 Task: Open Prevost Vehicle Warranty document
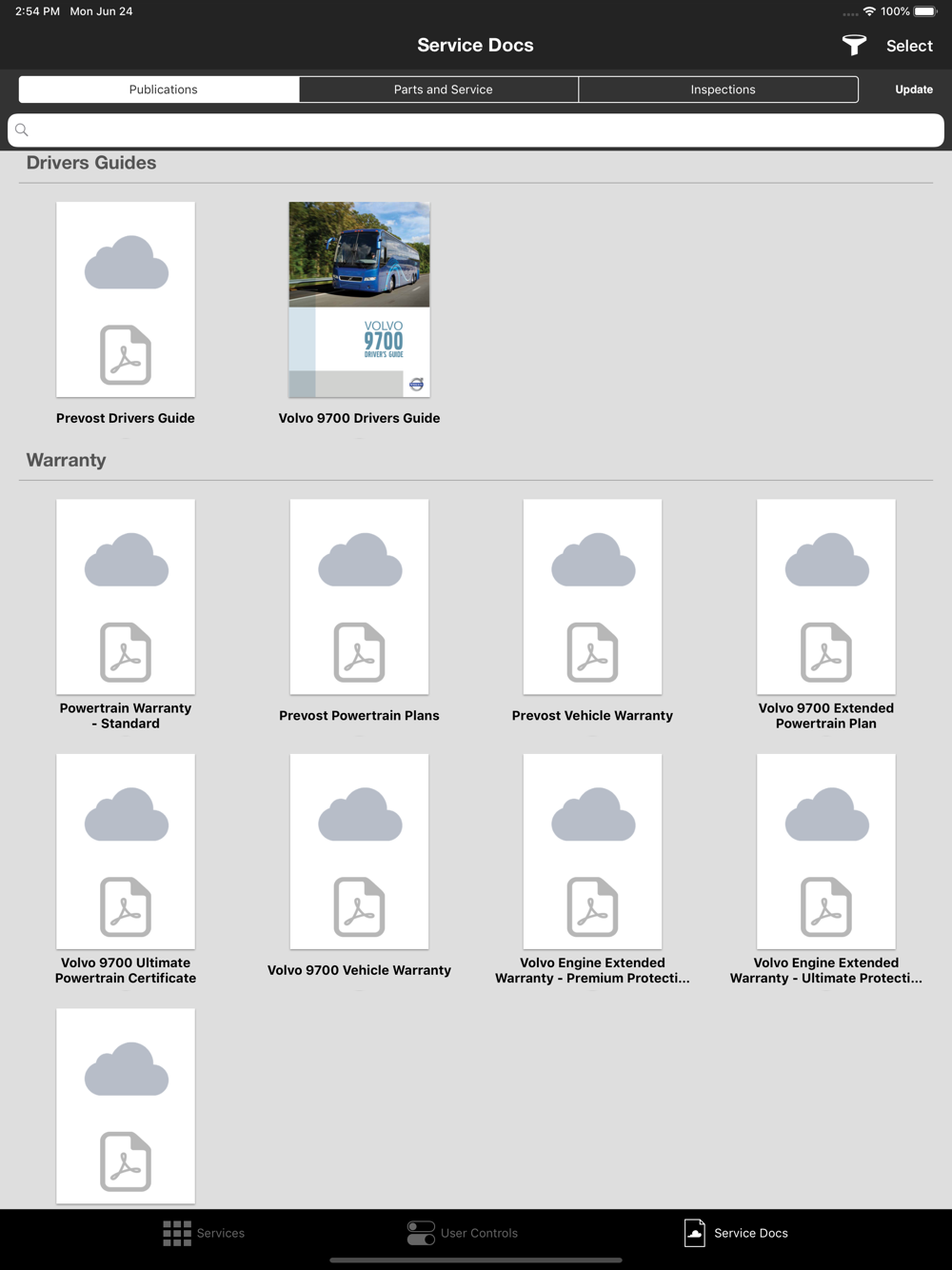(x=592, y=597)
